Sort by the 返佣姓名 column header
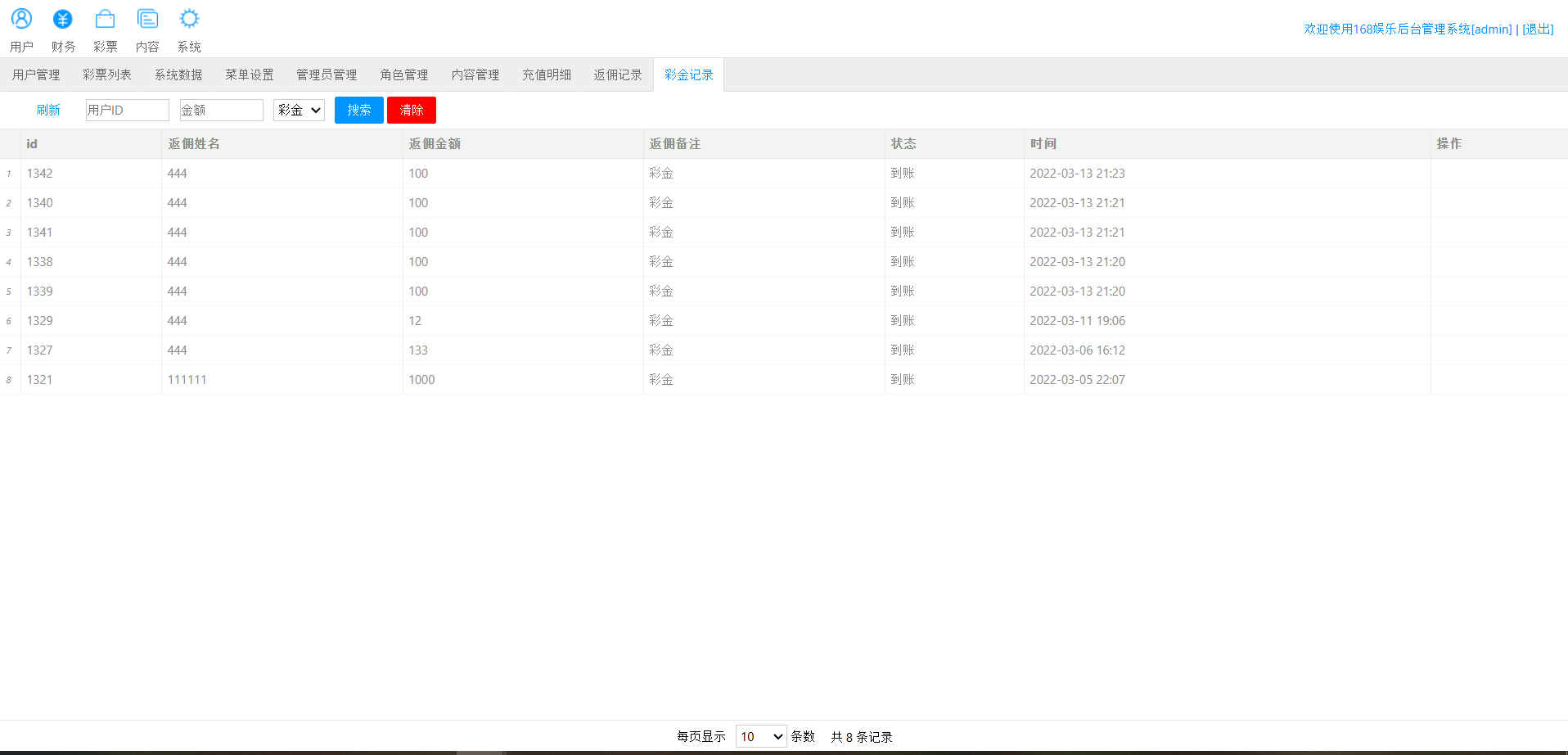Screen dimensions: 1568x755 (282, 143)
